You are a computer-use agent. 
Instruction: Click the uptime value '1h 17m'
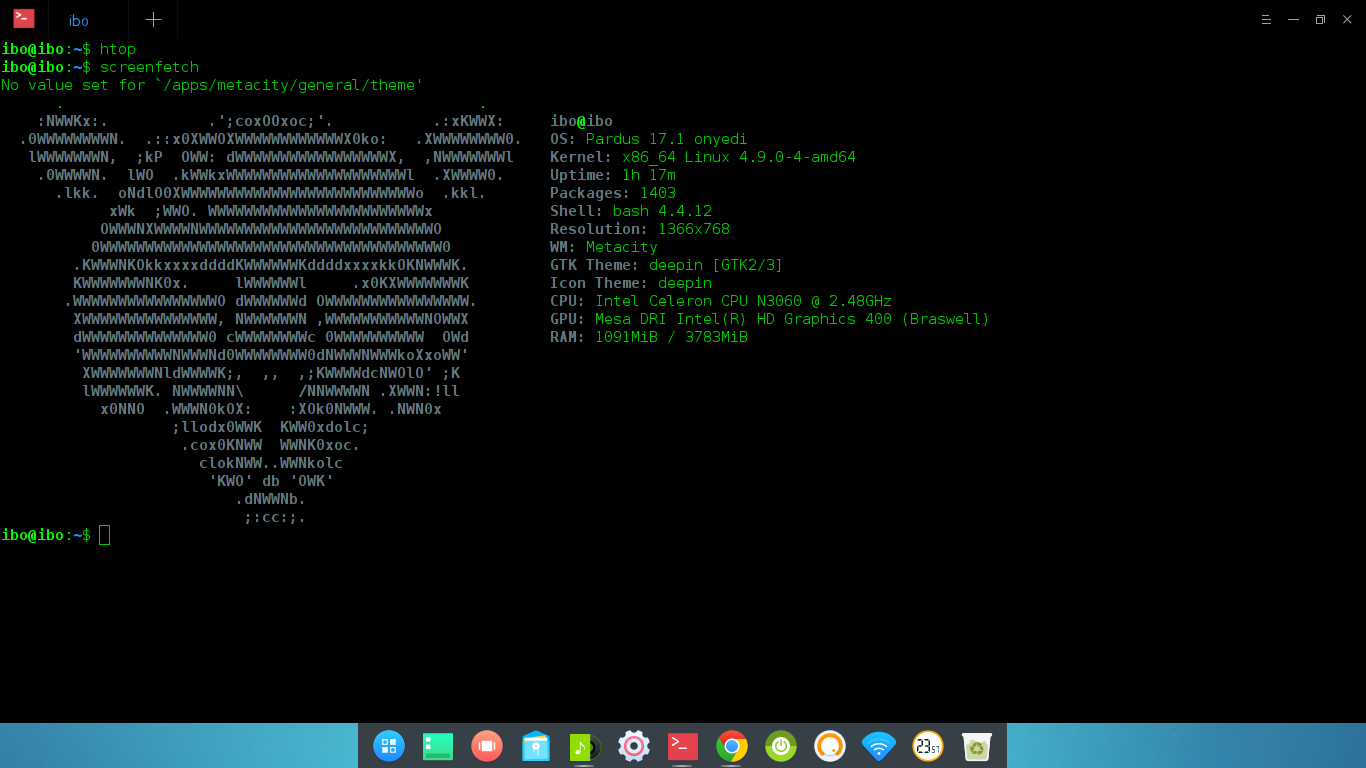(x=649, y=175)
